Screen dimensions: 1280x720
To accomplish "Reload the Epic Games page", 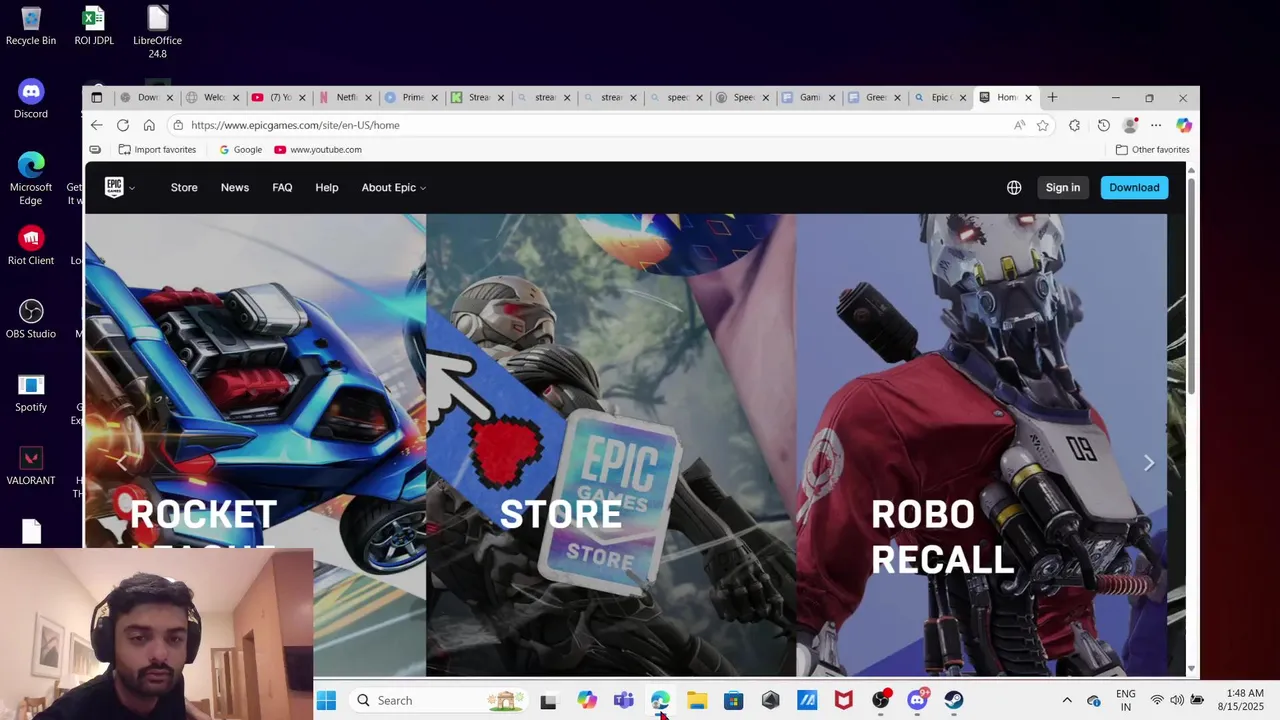I will point(123,125).
